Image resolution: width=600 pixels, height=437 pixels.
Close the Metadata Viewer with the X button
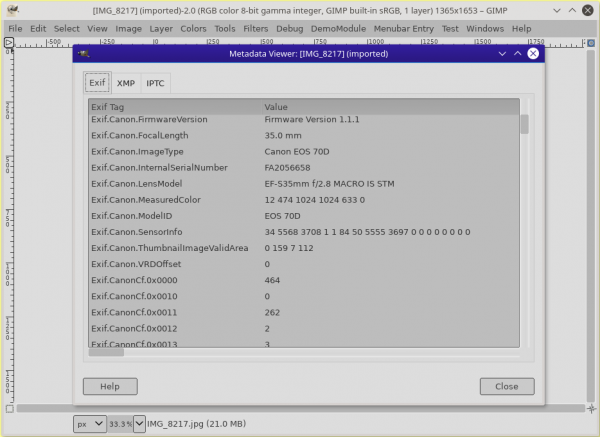[533, 54]
